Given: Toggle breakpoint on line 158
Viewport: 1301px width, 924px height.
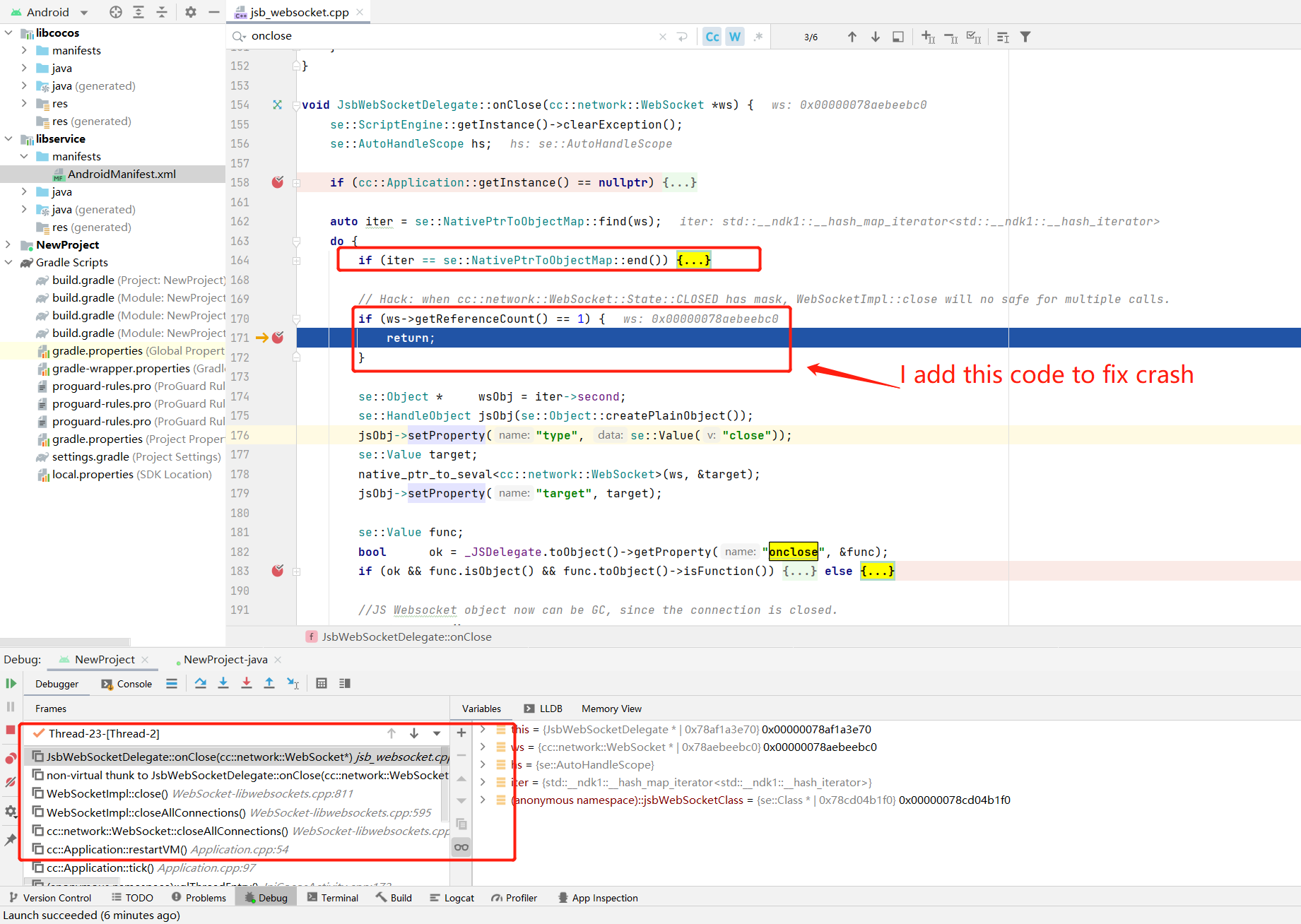Looking at the screenshot, I should [278, 182].
